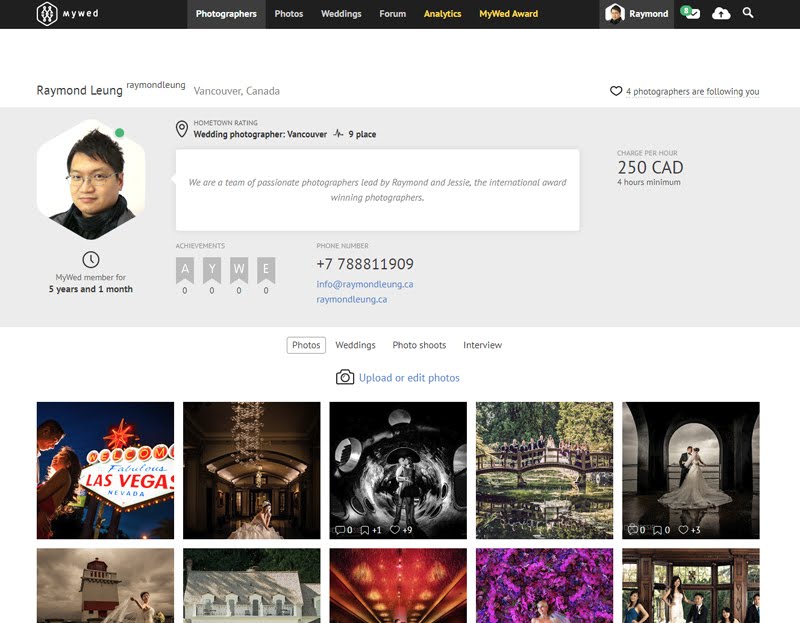Open the purple flowers photo

pyautogui.click(x=544, y=586)
